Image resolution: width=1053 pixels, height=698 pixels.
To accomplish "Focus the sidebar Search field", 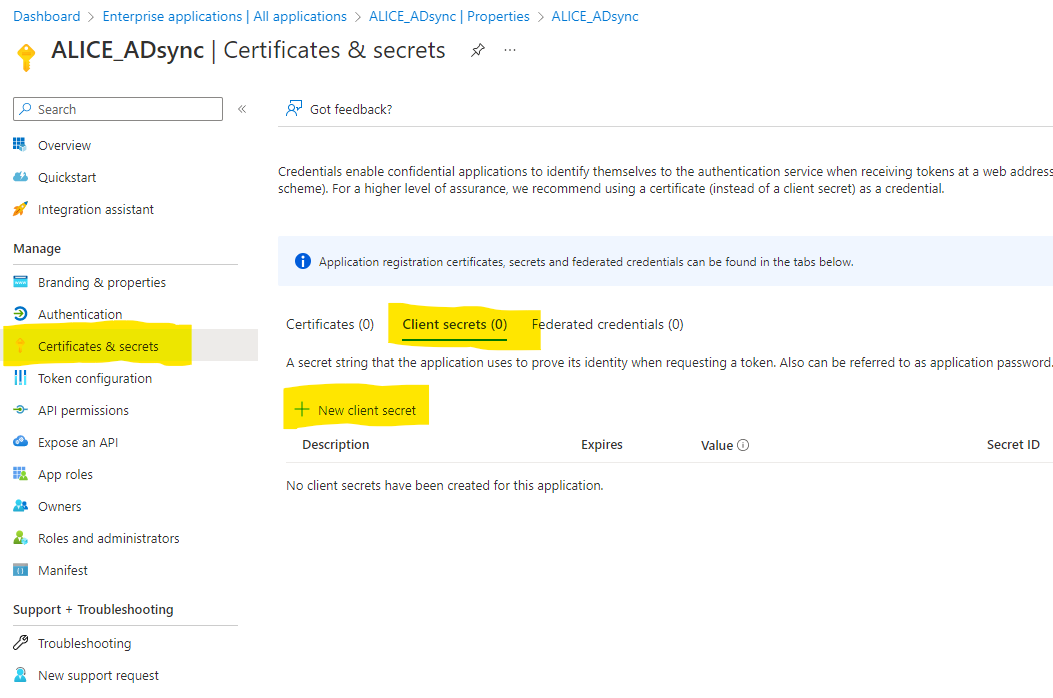I will tap(118, 109).
